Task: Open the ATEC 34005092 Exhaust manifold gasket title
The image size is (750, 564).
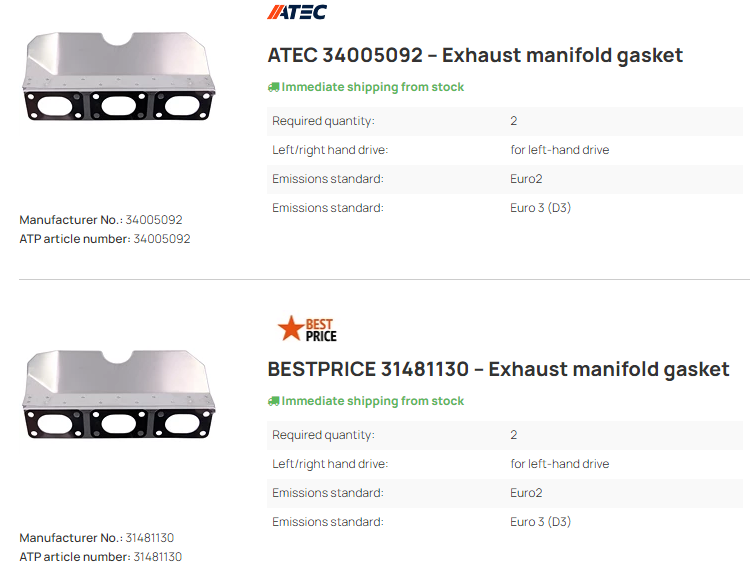Action: click(x=475, y=55)
